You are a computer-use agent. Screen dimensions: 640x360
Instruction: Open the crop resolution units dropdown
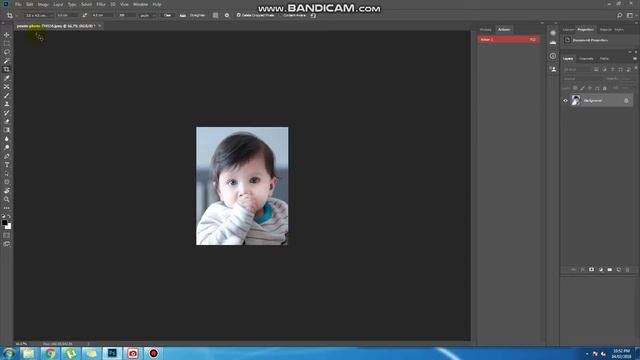coord(147,16)
